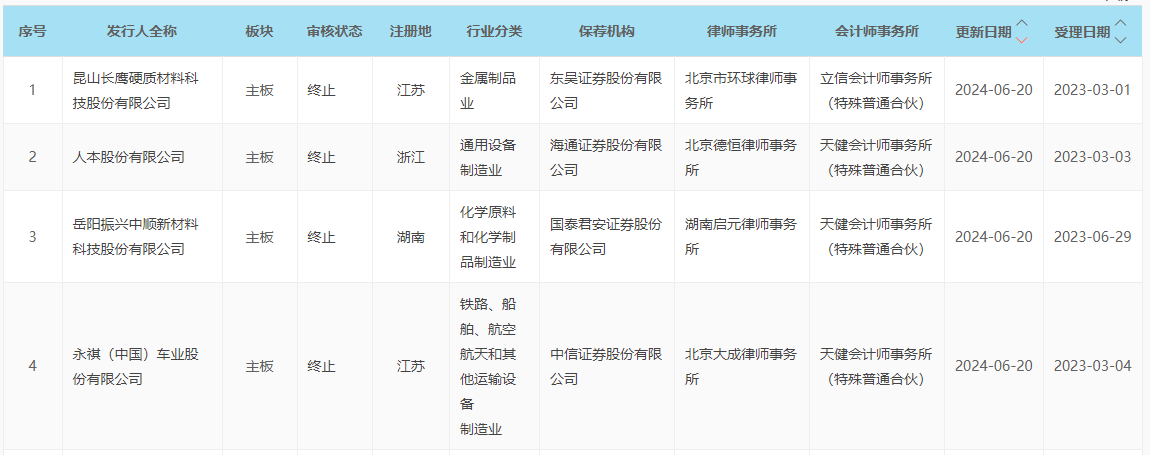Click industry 铁路、船舶、航空航天和其他运输设备制造业
Image resolution: width=1150 pixels, height=455 pixels.
(x=488, y=366)
